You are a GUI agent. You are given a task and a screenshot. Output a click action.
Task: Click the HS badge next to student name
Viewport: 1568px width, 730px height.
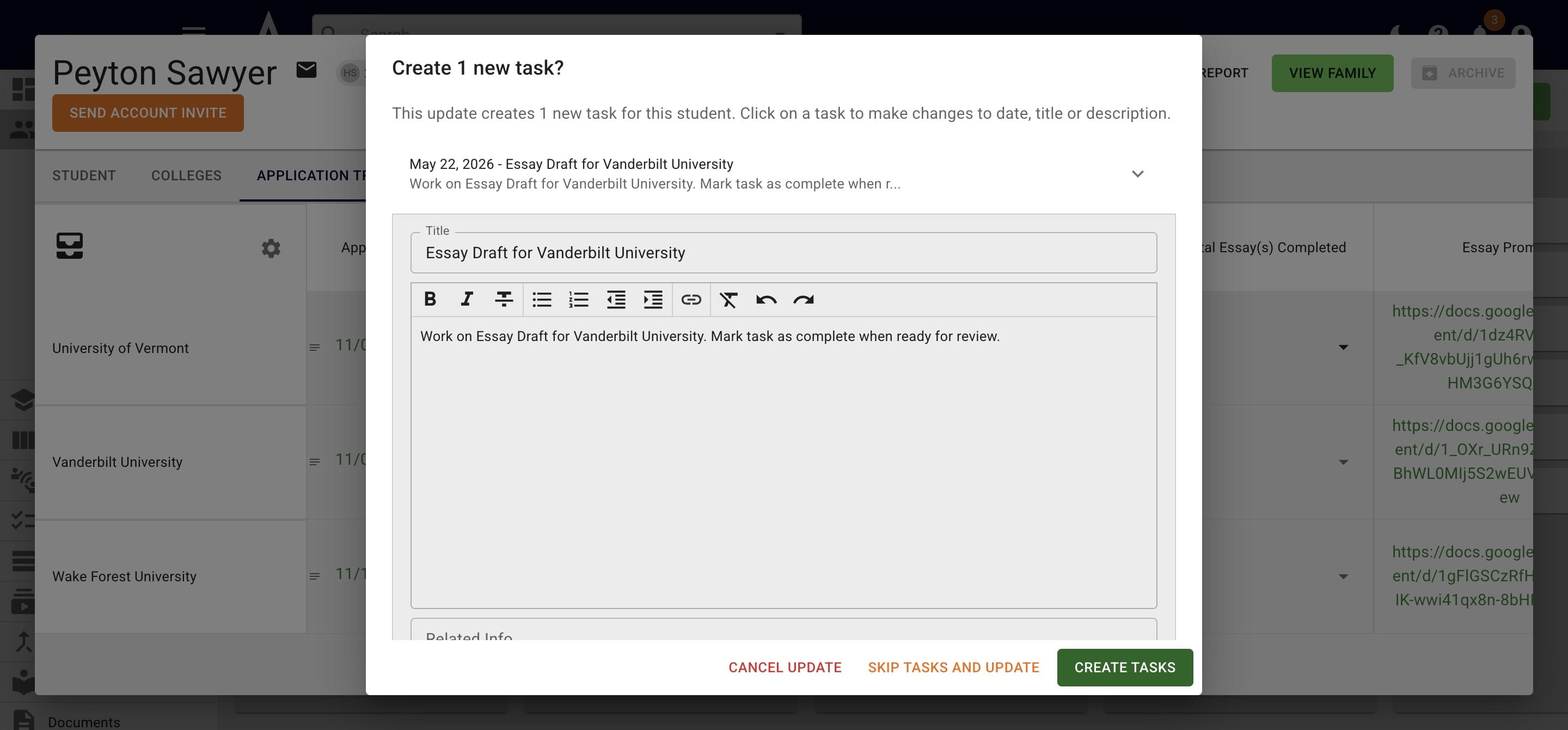(x=350, y=73)
